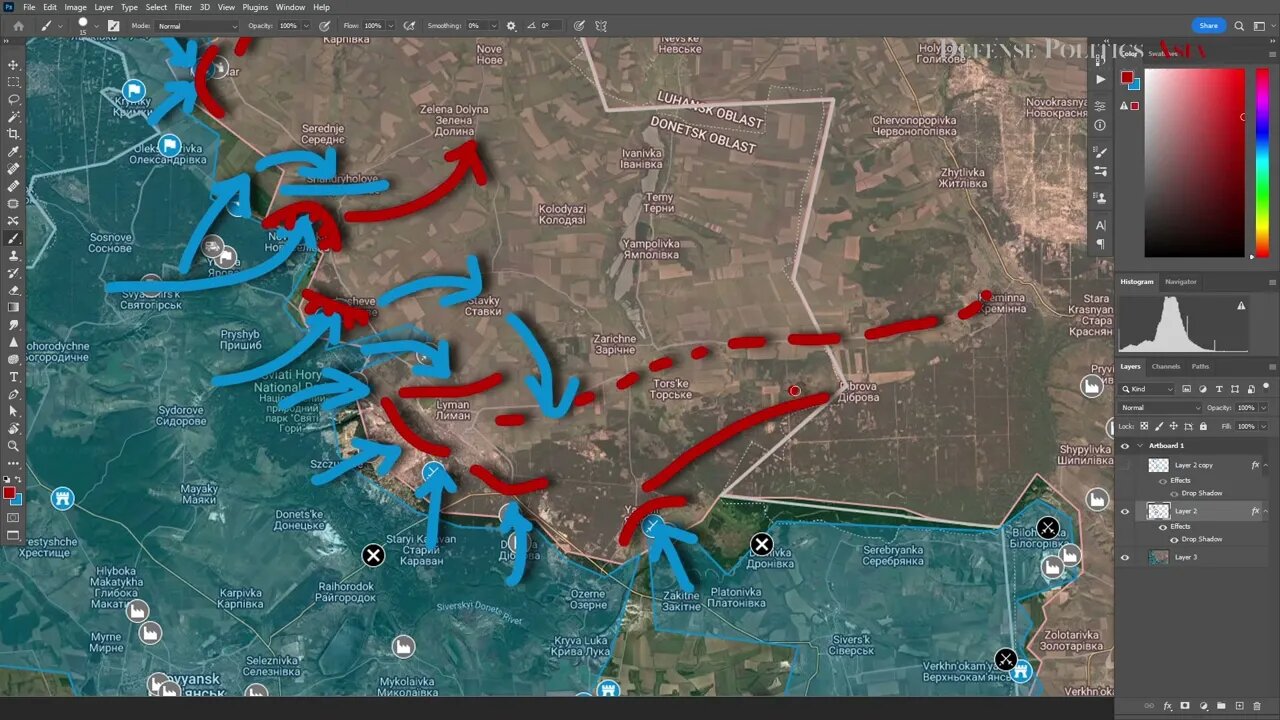Collapse the Artboard 1 group
Viewport: 1280px width, 720px height.
(1140, 446)
